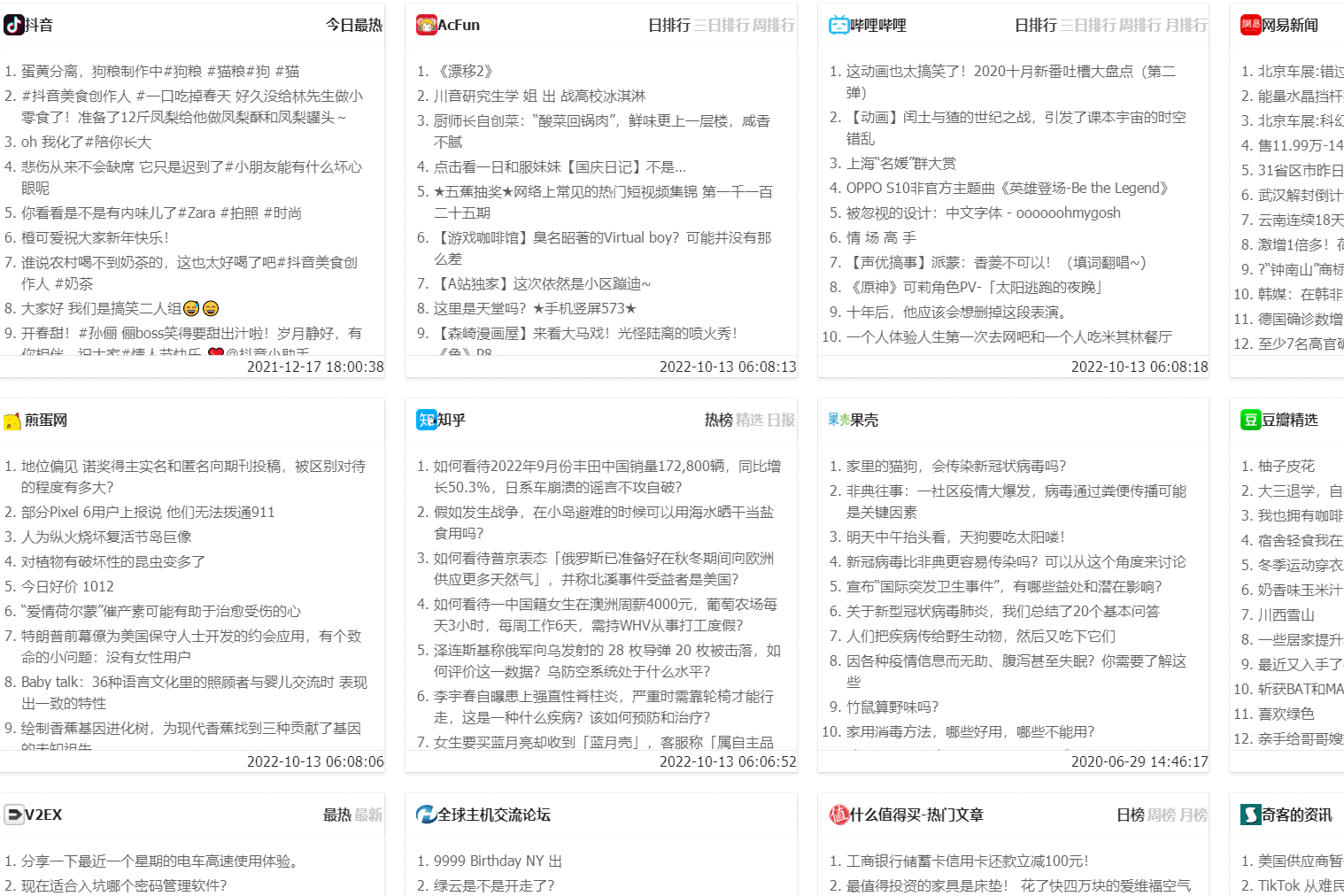Click the 抖音 timestamp 2021-12-17 18:00:38
The image size is (1344, 896).
[315, 367]
